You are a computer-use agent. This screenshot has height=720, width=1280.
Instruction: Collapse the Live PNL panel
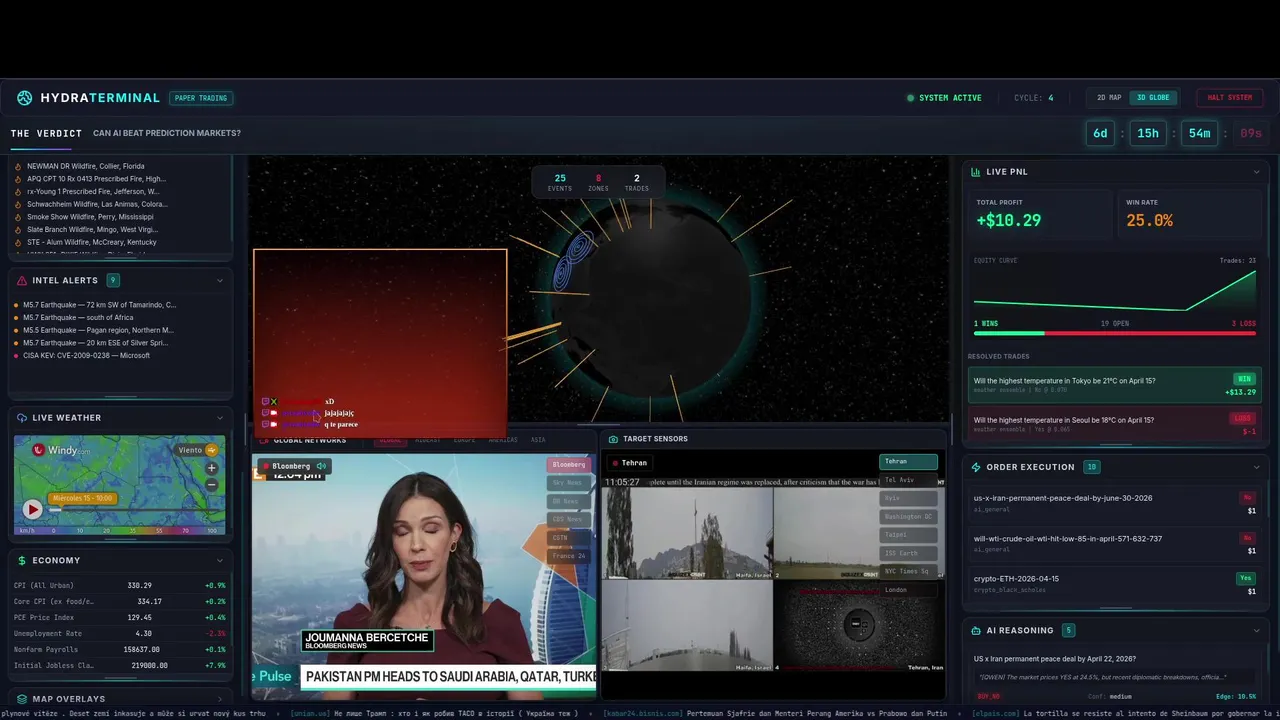click(1257, 172)
